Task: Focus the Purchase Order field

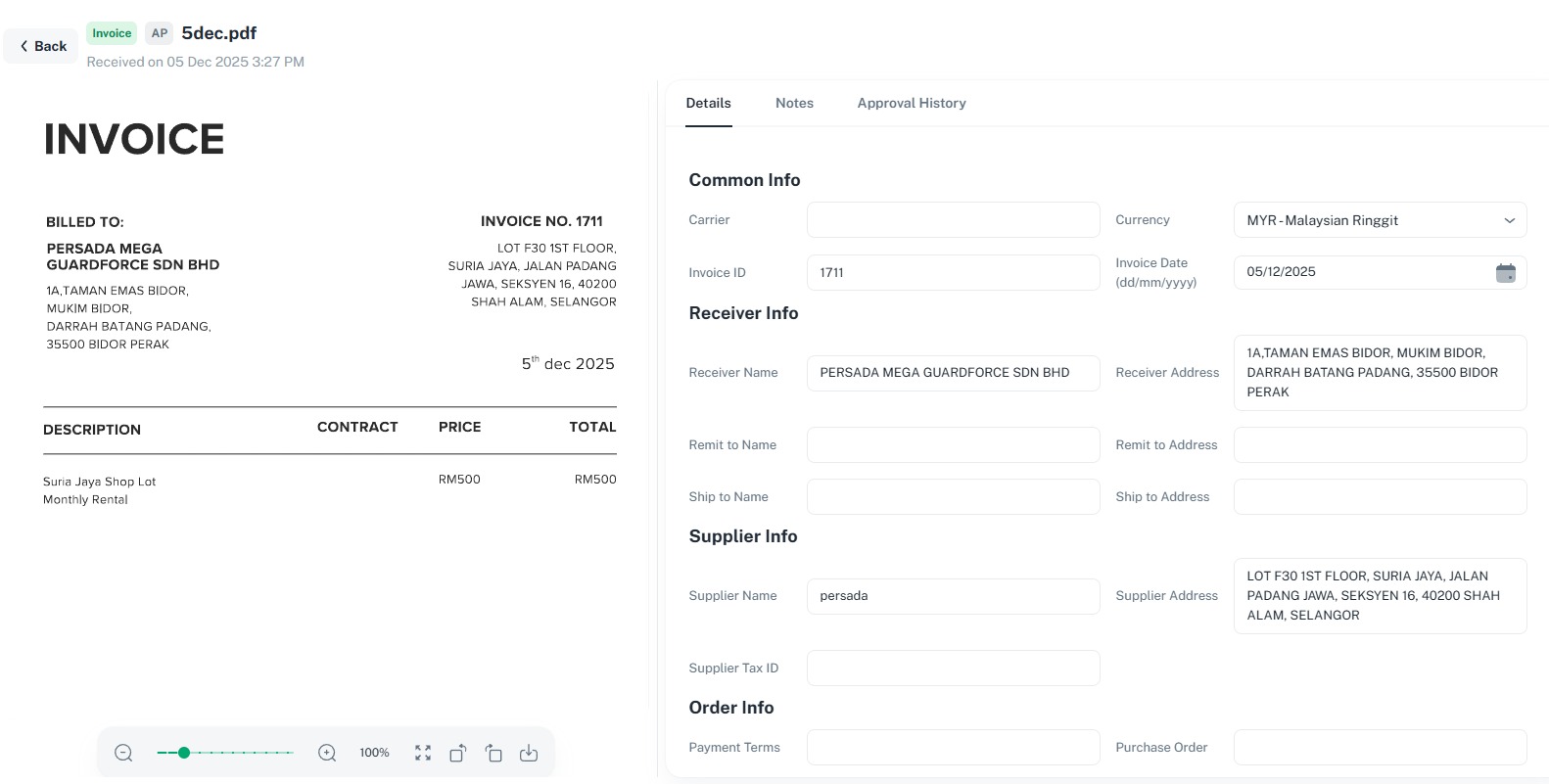Action: coord(1380,748)
